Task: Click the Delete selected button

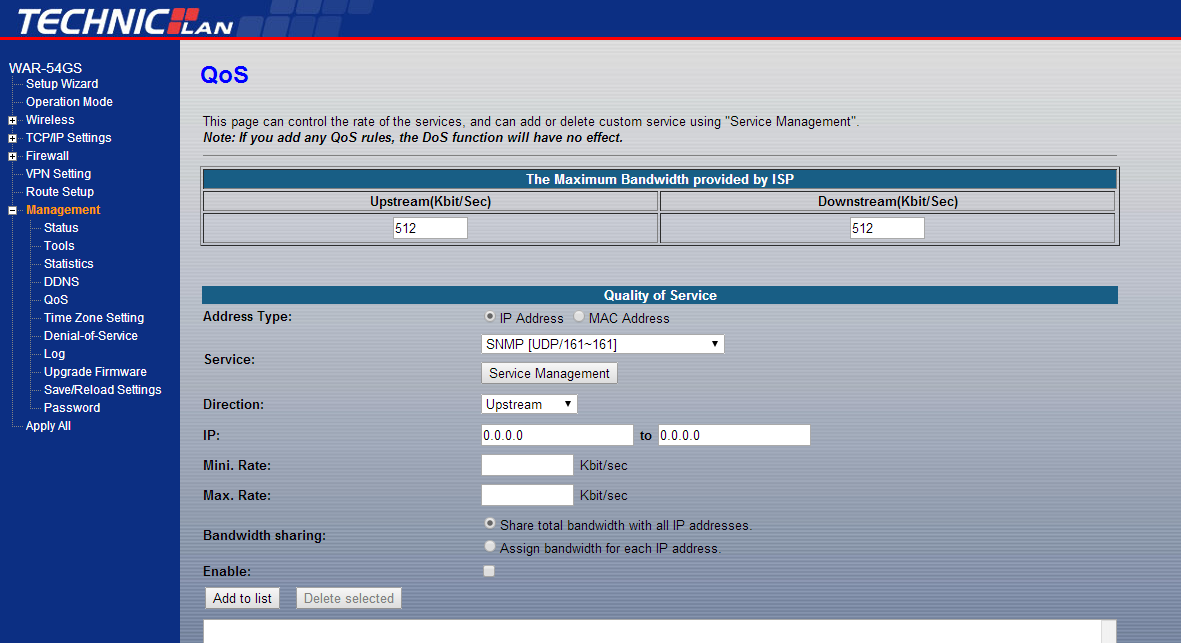Action: coord(349,599)
